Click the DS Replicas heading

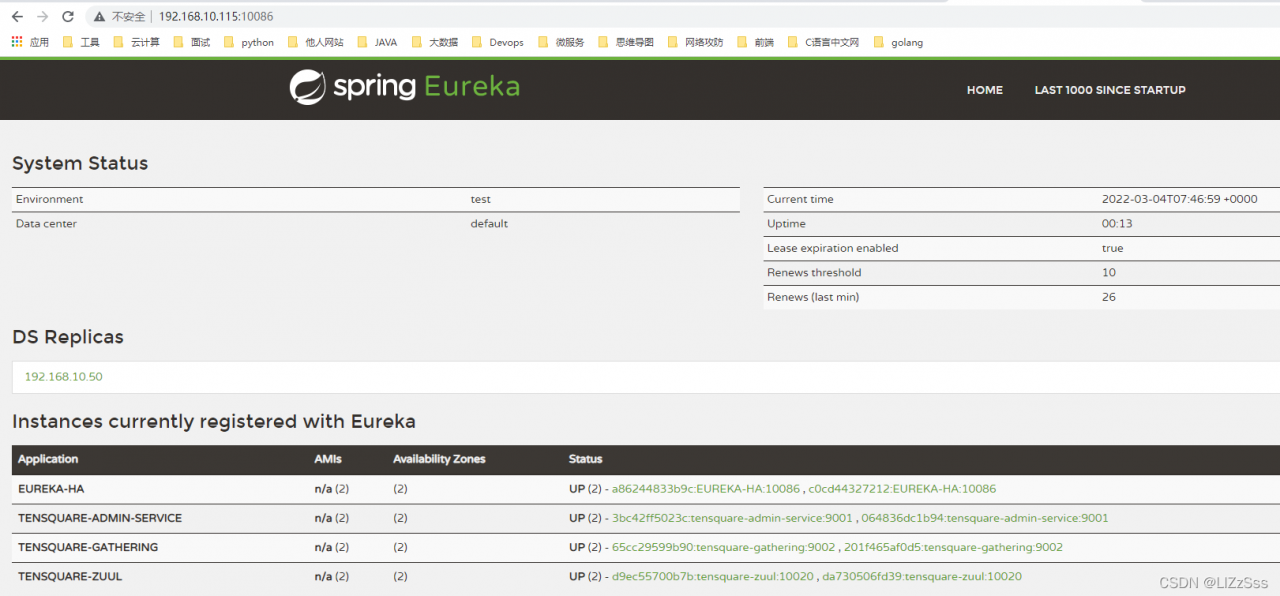[x=68, y=337]
